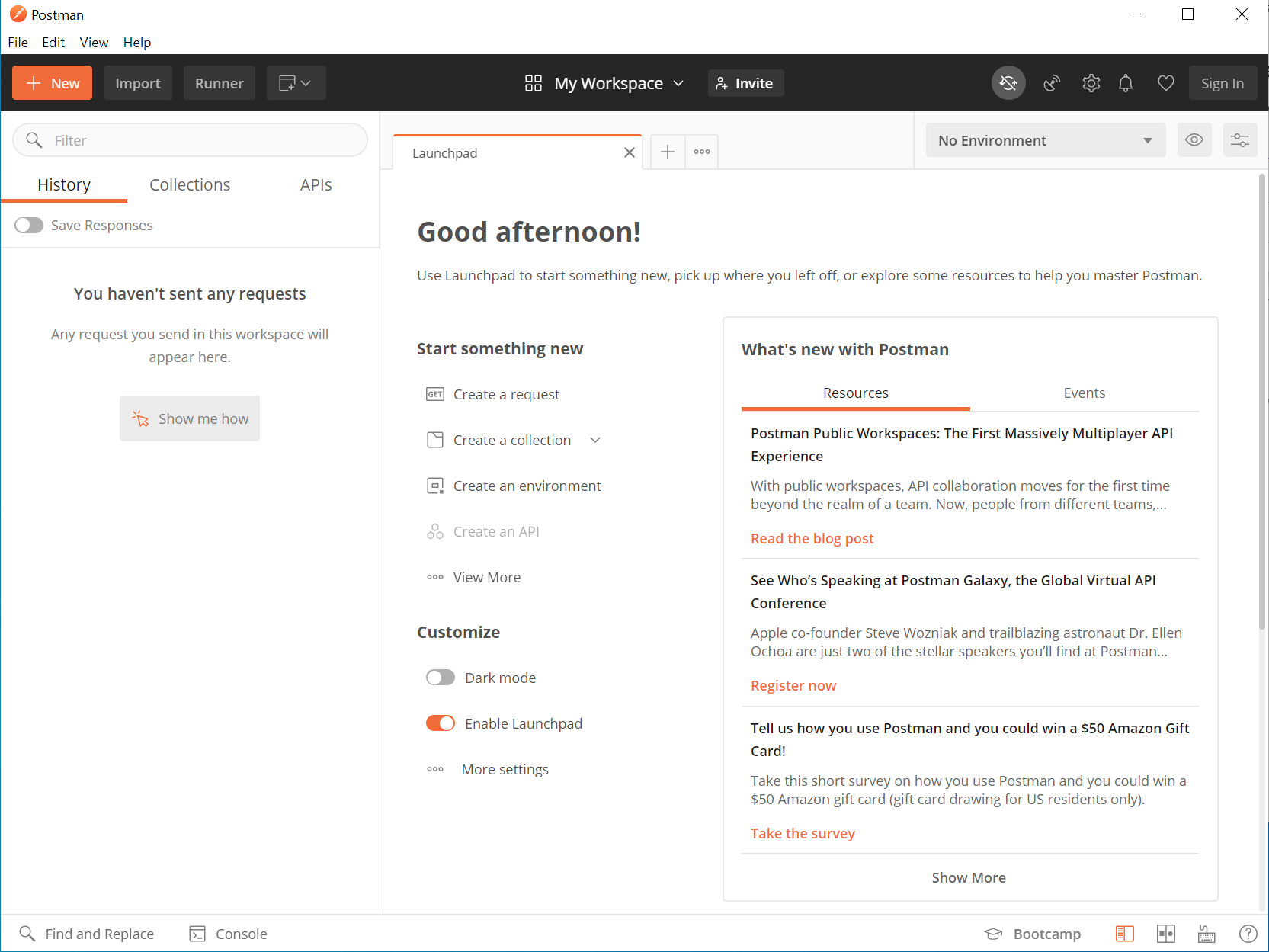Screen dimensions: 1269x952
Task: Click the Postman Galaxy conference article title
Action: point(953,592)
